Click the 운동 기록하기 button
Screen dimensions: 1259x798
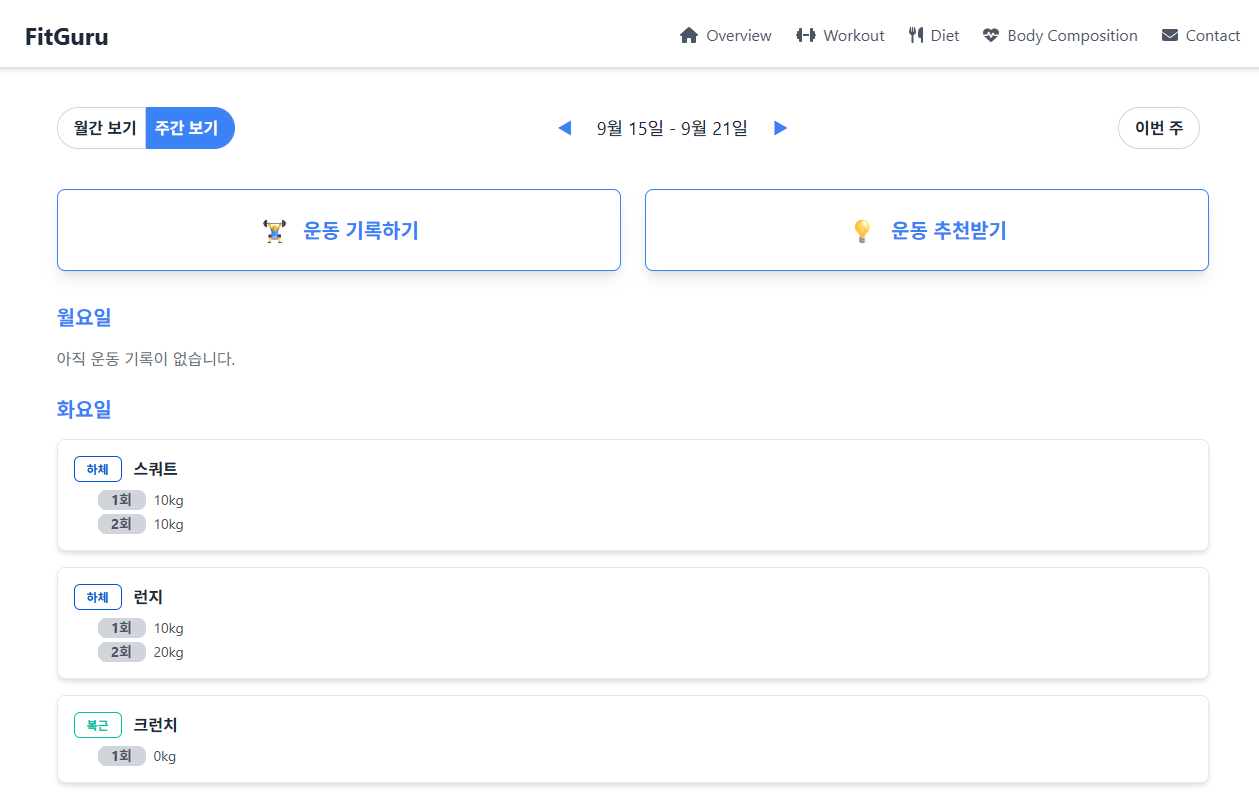click(339, 230)
